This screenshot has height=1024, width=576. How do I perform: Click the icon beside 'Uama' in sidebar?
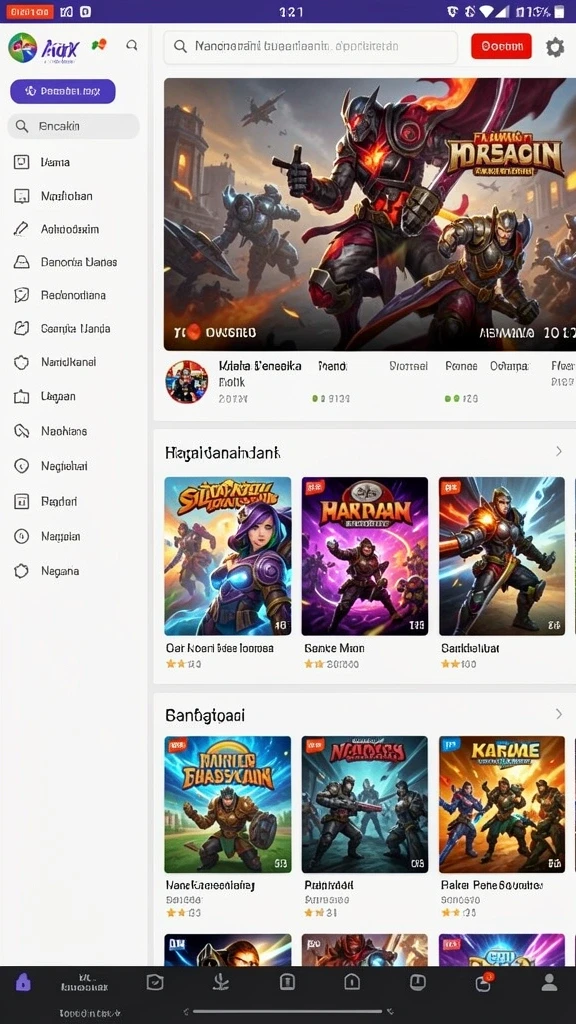(22, 162)
